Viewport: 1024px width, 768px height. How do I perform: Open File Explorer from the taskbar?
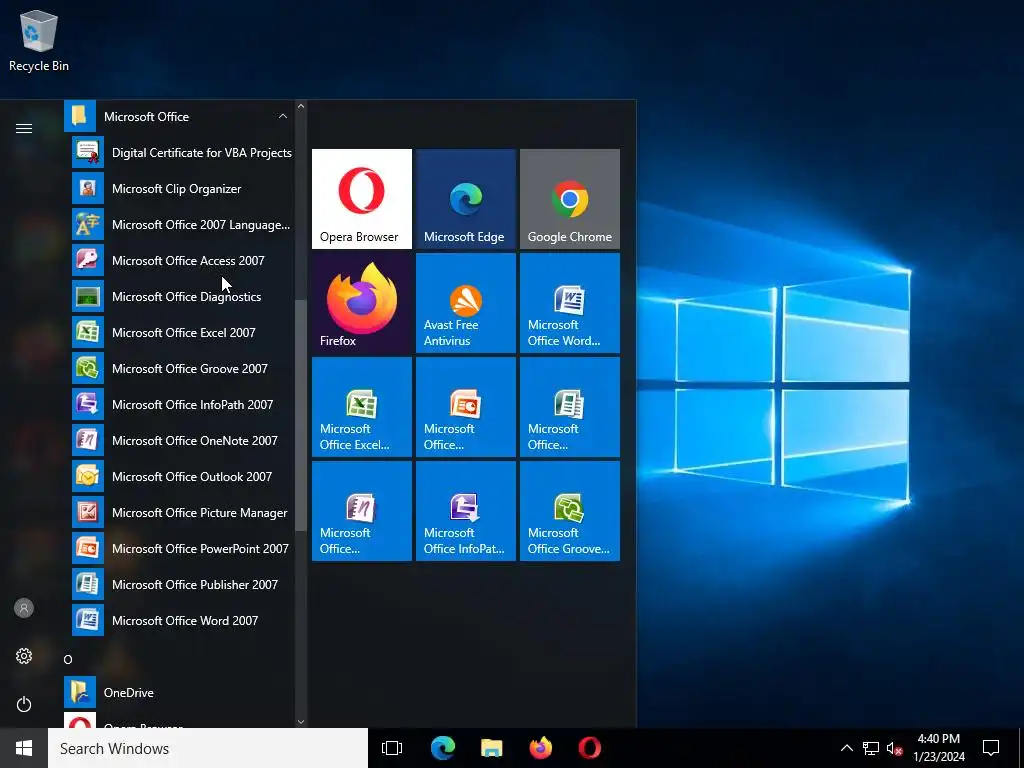492,748
